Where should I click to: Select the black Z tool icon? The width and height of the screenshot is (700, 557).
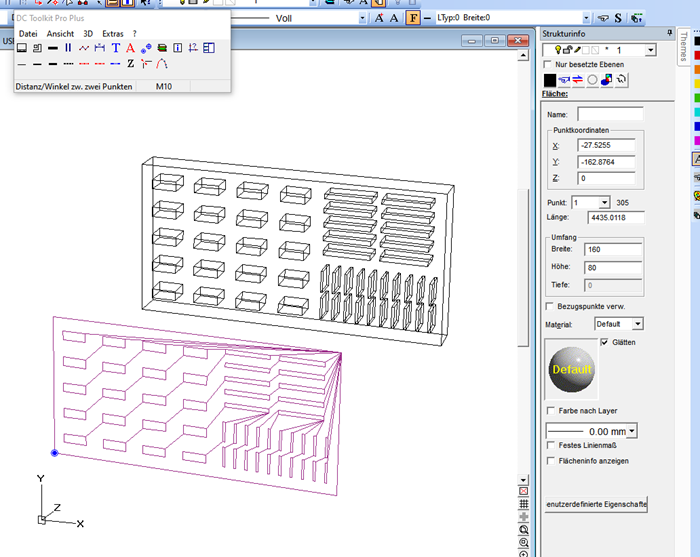pyautogui.click(x=130, y=64)
